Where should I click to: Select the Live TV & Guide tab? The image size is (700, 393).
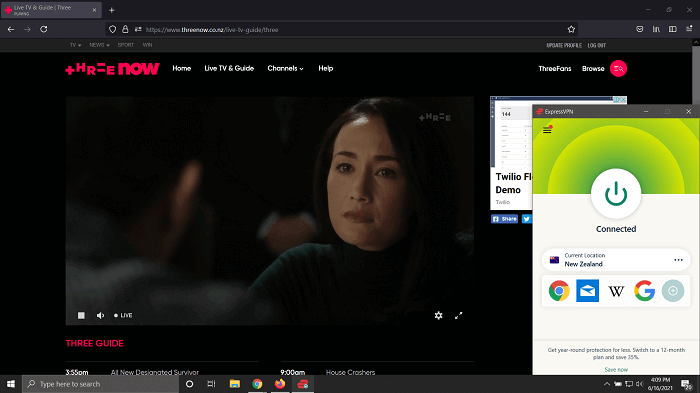51,10
